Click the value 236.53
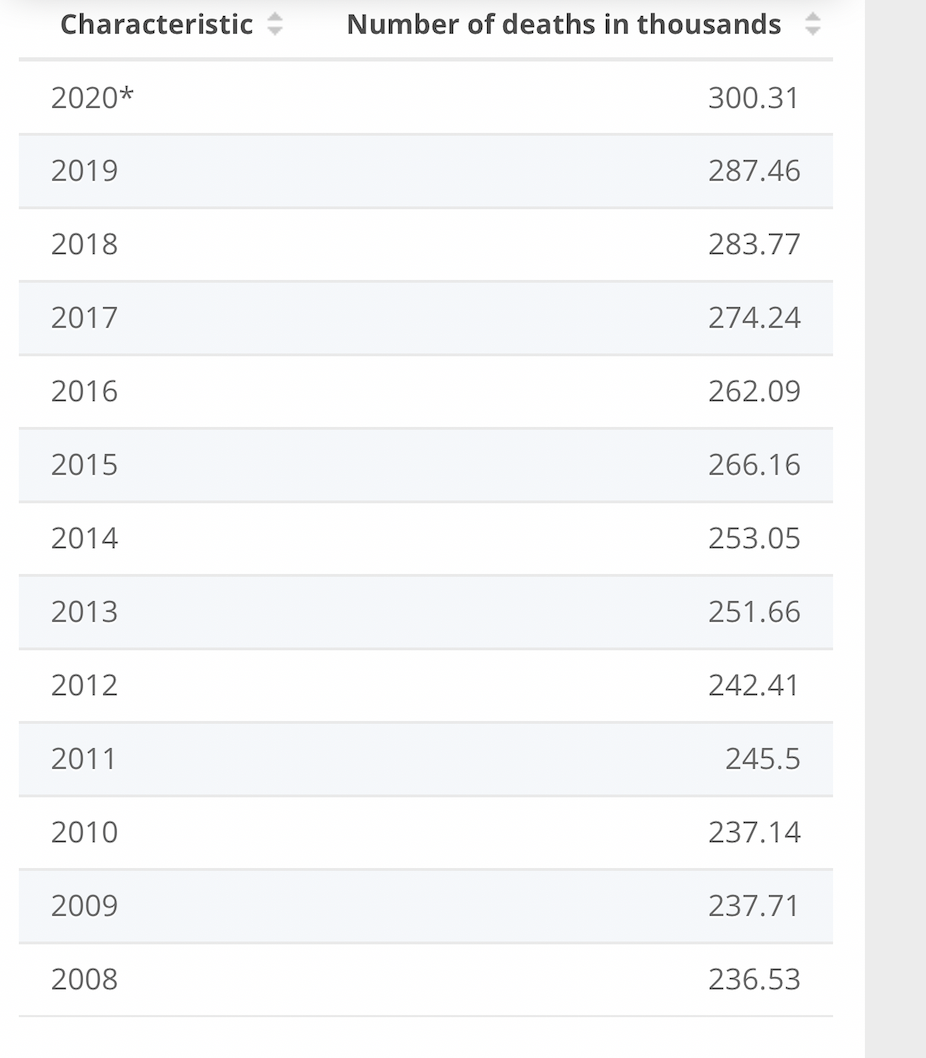Screen dimensions: 926x1058 (754, 979)
